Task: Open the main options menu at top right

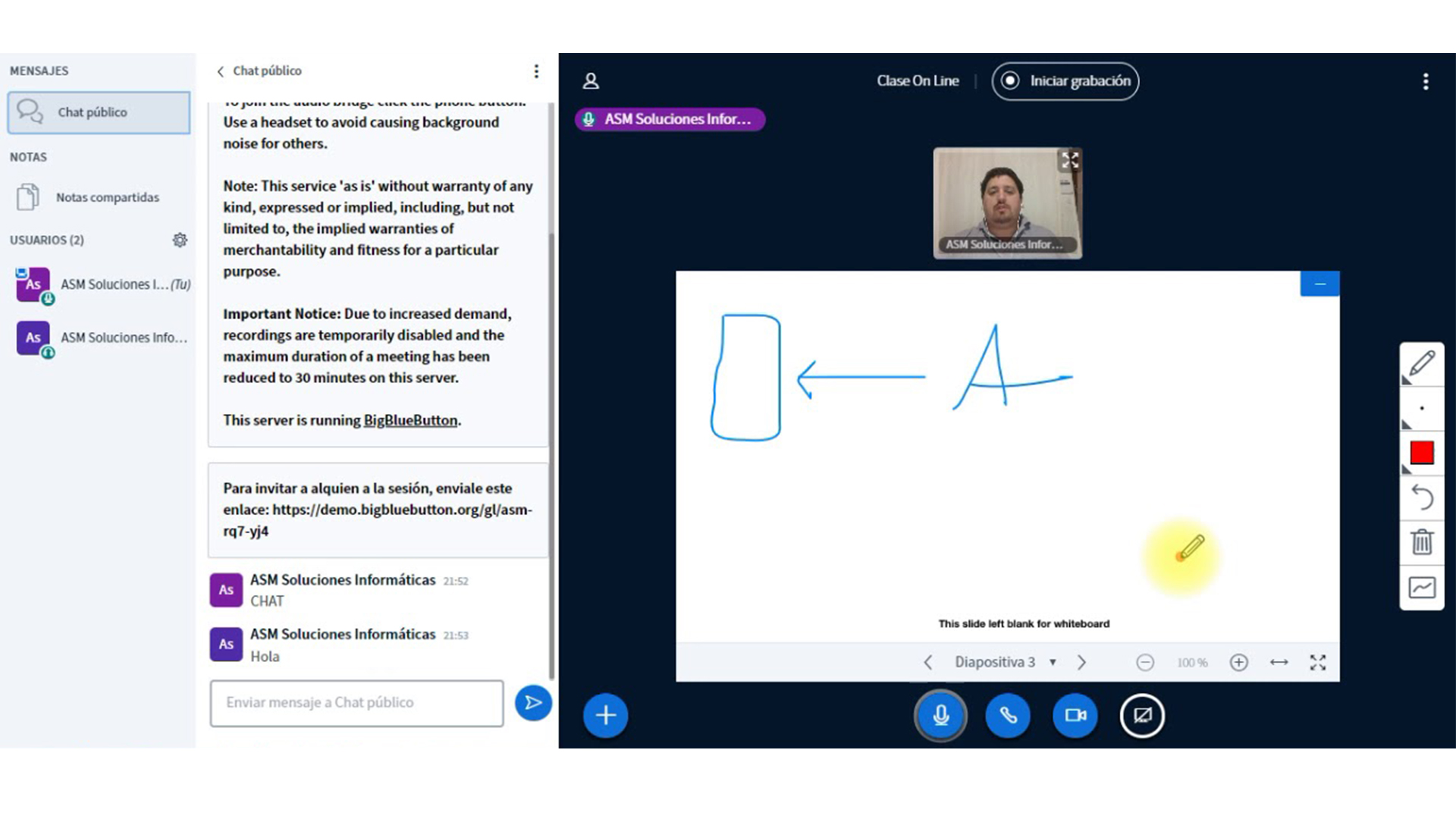Action: pyautogui.click(x=1426, y=81)
